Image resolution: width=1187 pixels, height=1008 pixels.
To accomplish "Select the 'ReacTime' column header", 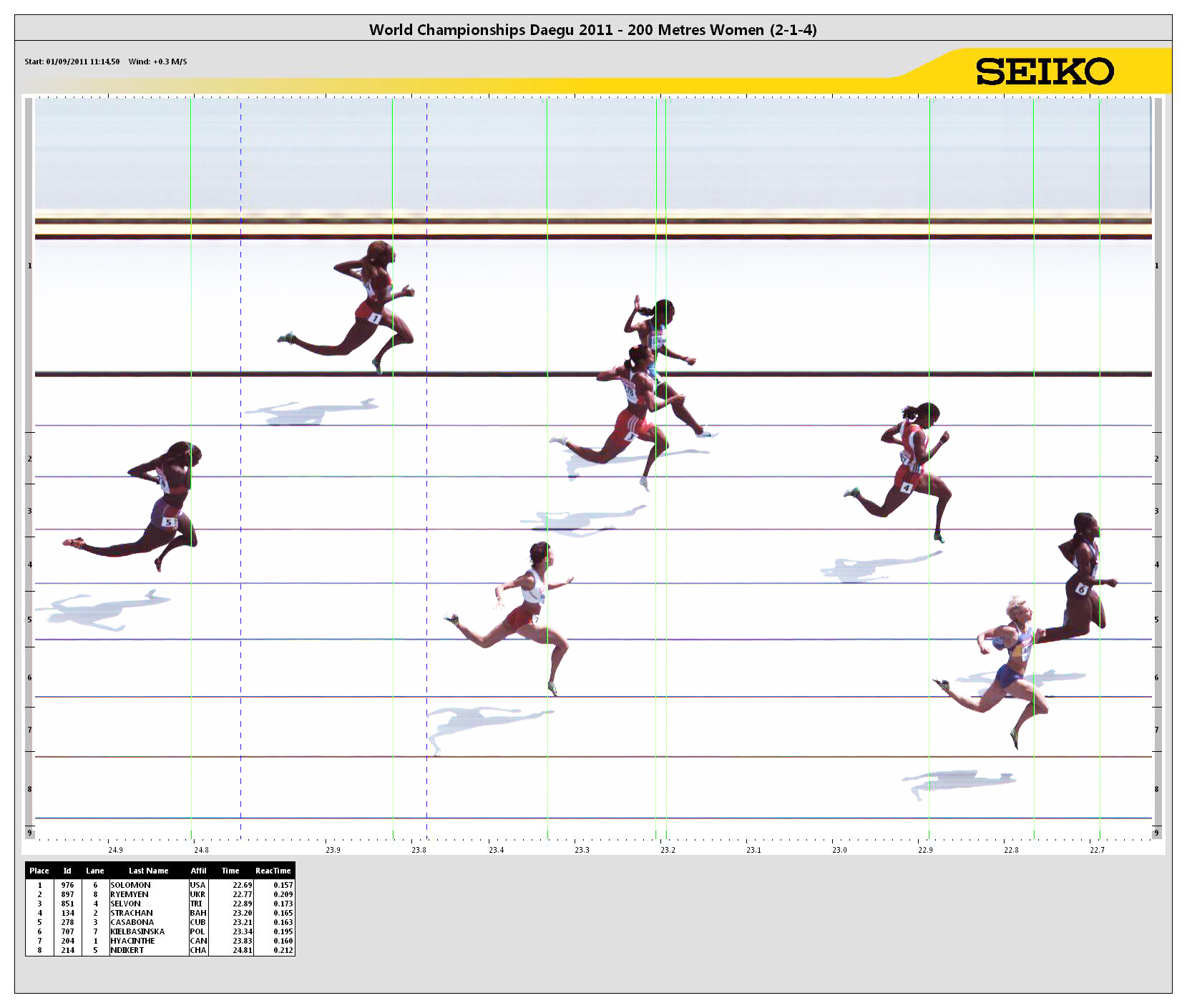I will [x=273, y=871].
